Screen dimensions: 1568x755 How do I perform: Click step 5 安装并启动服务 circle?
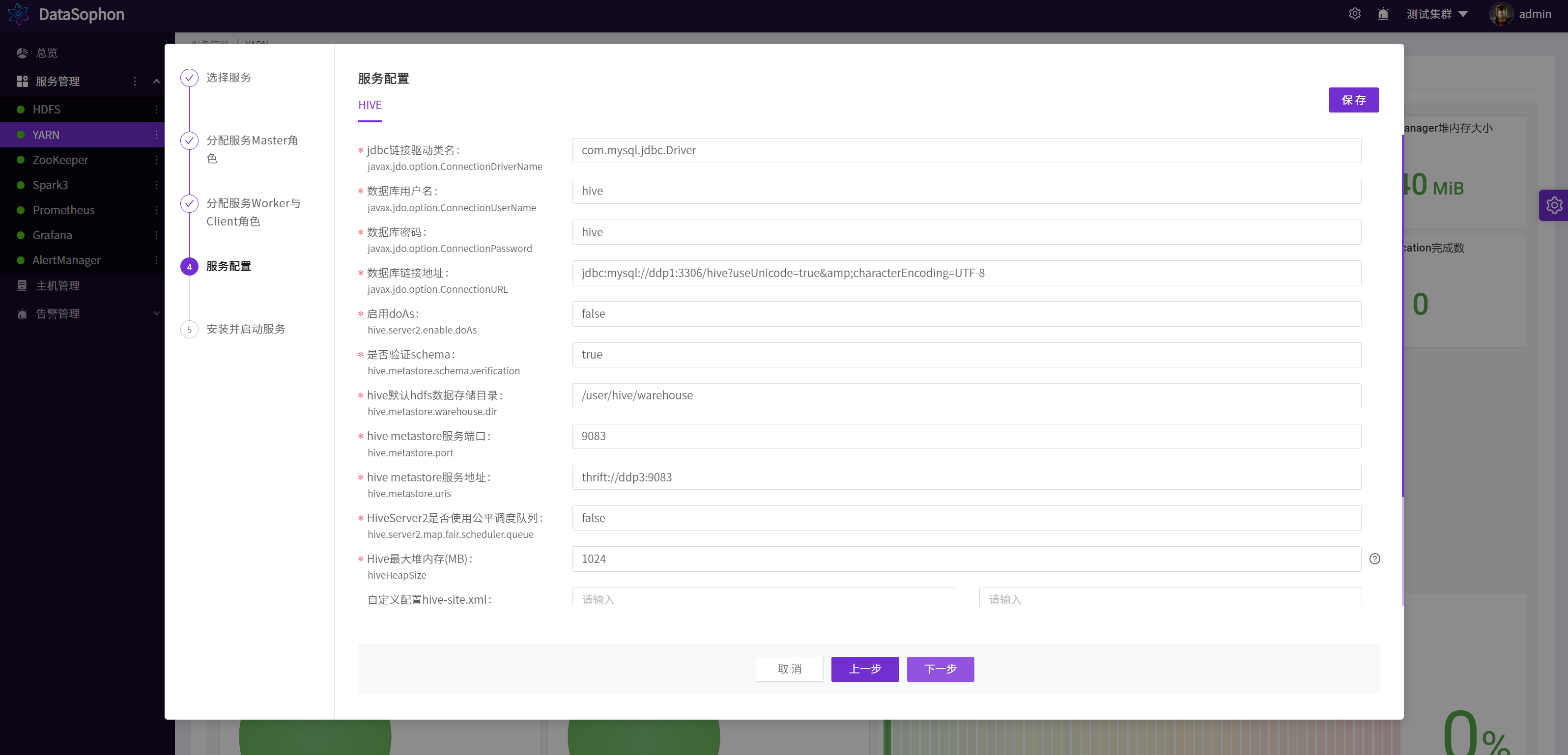coord(189,329)
